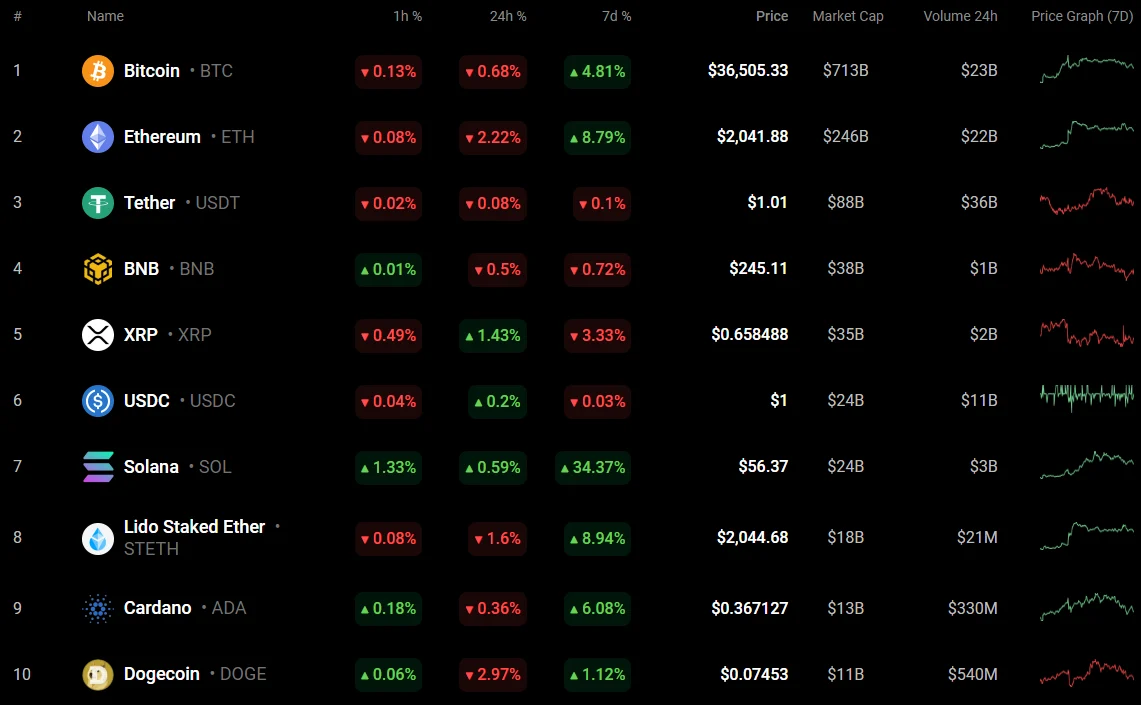1141x705 pixels.
Task: Sort by the Volume 24h column header
Action: 960,16
